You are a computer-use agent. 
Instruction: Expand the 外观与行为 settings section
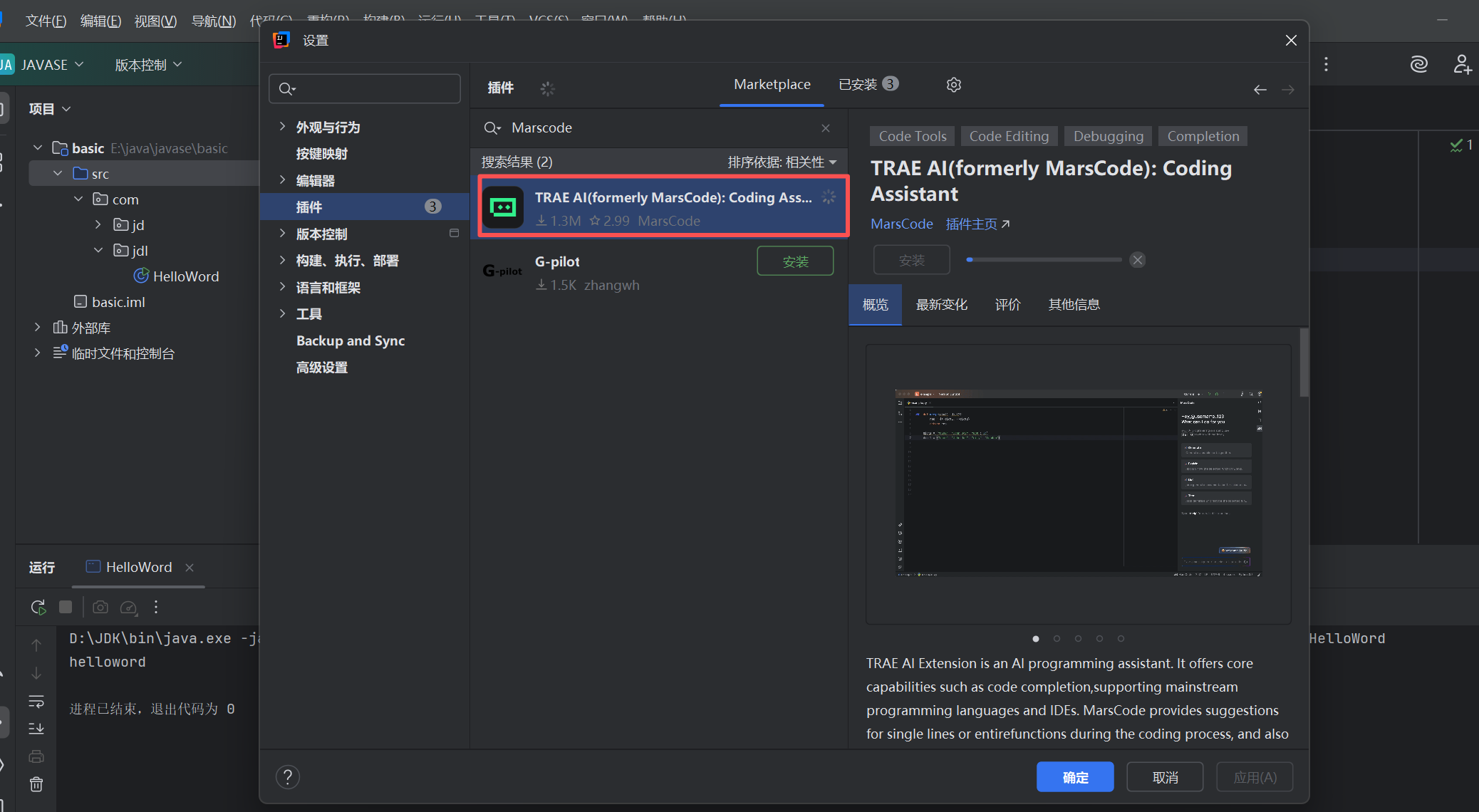(283, 127)
